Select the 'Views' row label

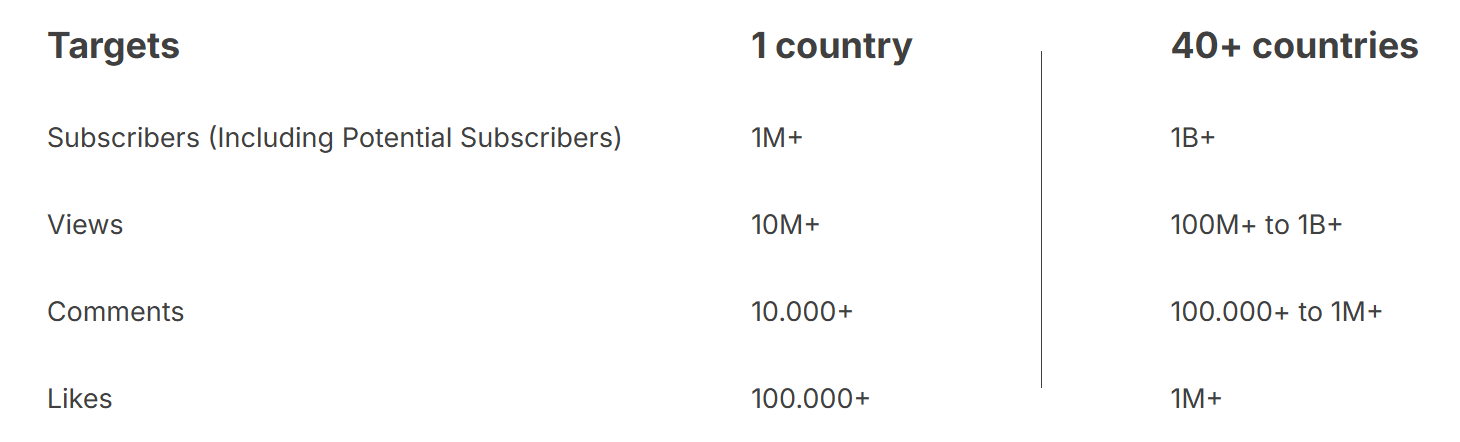click(x=85, y=225)
